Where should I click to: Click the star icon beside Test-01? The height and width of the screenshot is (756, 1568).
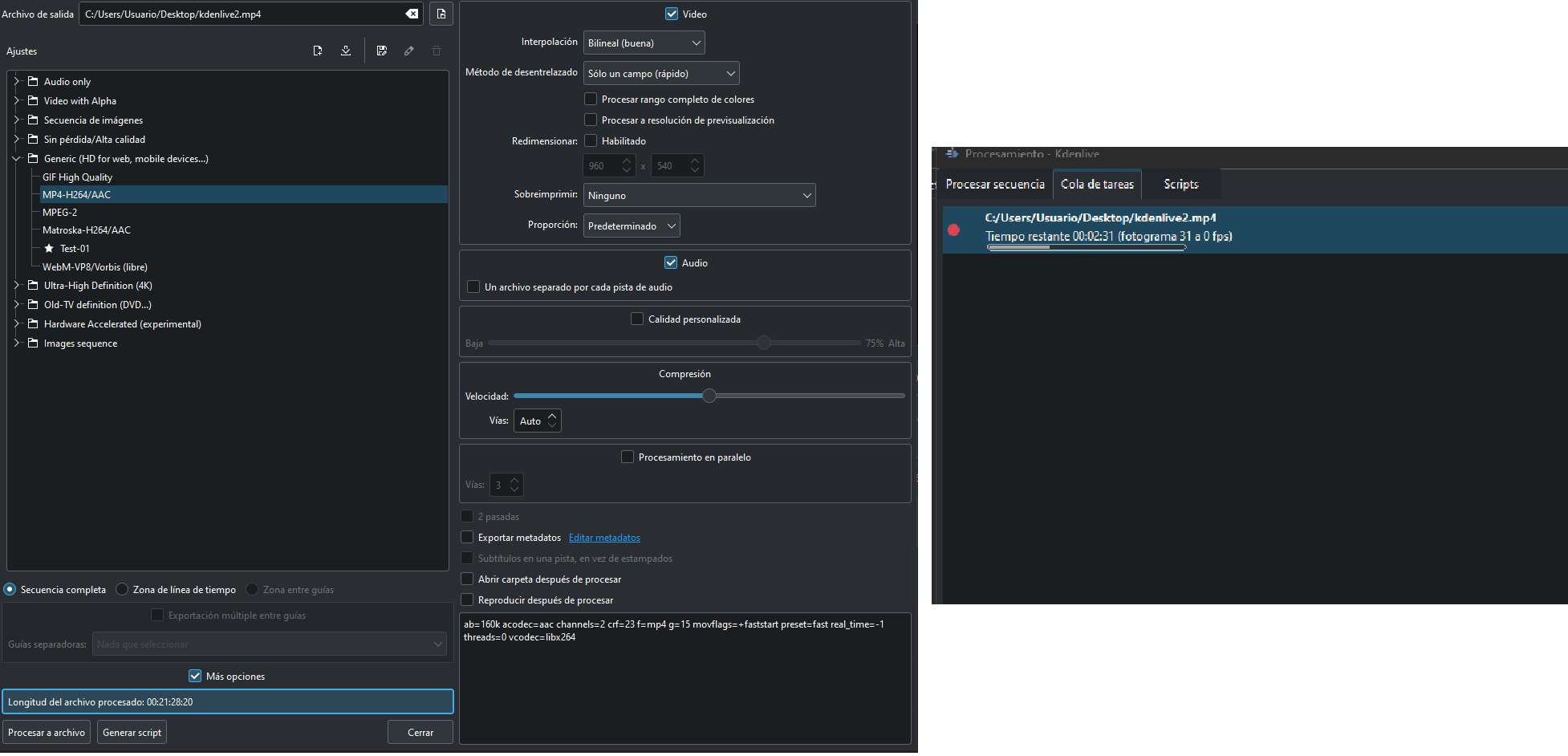[x=49, y=248]
